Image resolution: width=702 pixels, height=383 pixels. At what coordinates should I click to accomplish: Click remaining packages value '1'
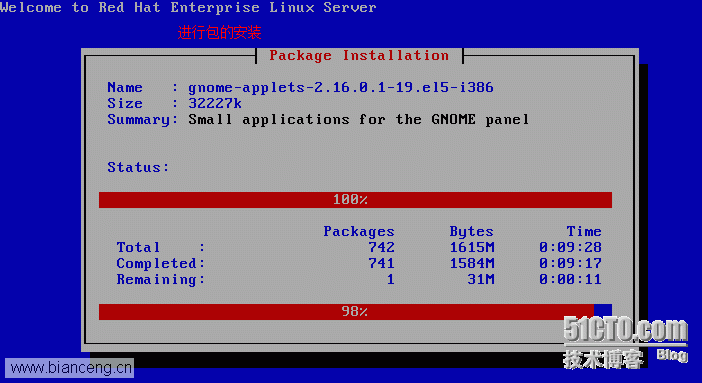pos(391,280)
